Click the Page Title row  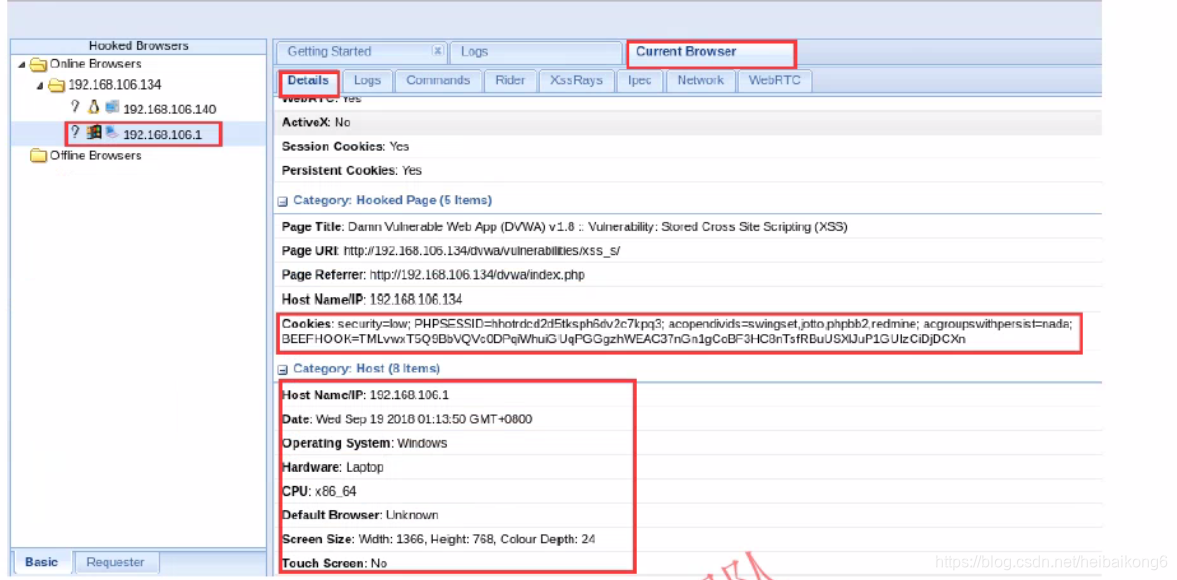pos(688,227)
